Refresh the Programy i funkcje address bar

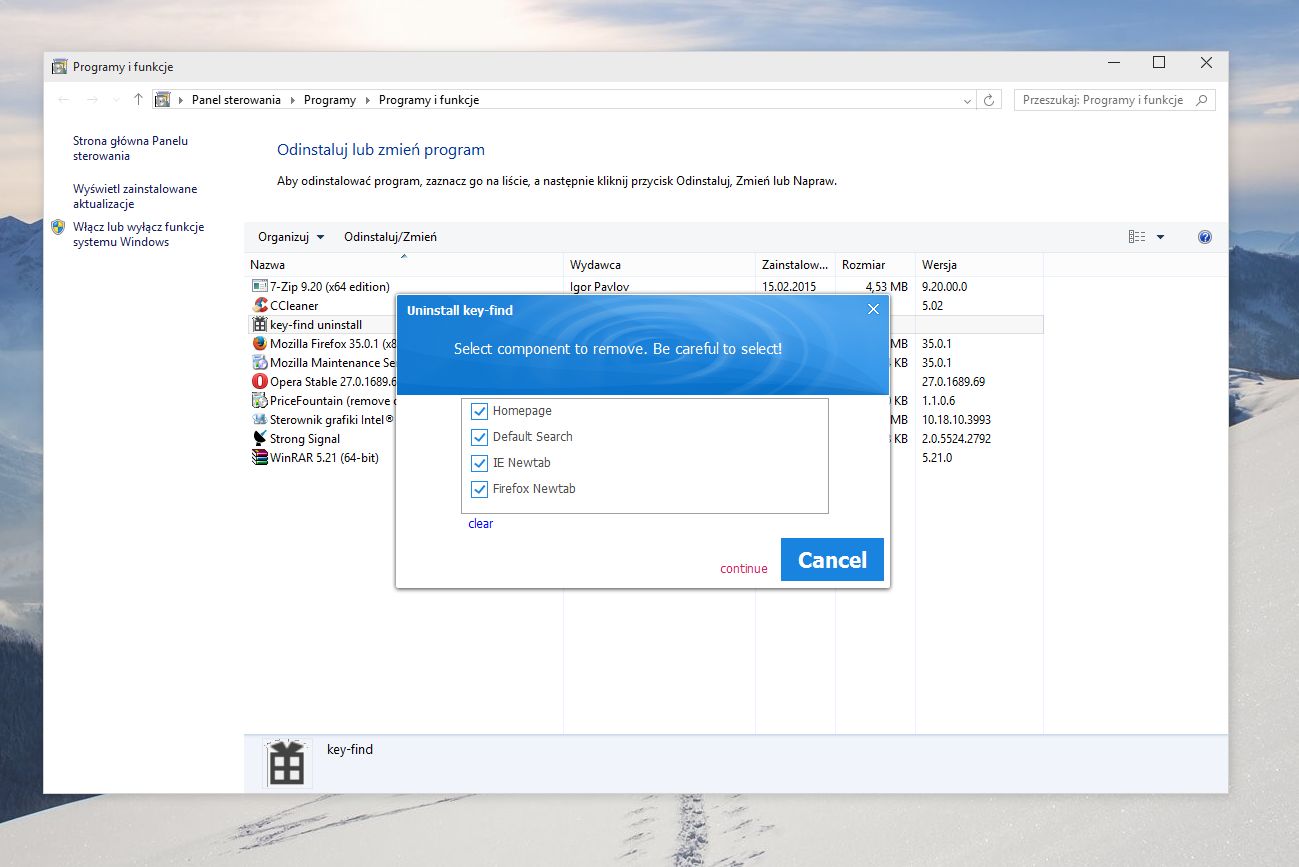point(989,100)
